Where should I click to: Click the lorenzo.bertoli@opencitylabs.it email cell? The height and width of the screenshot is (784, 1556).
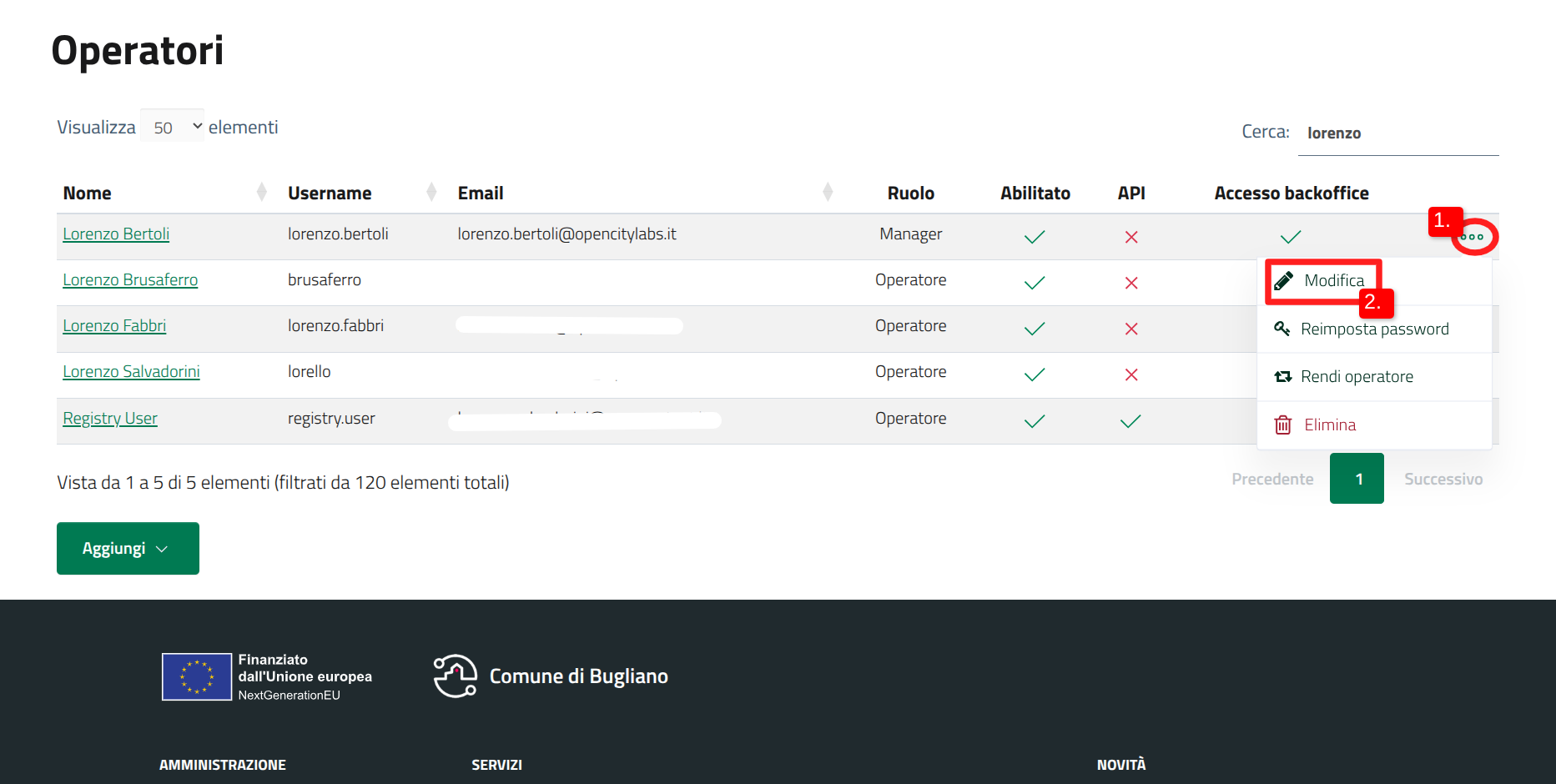[x=567, y=234]
